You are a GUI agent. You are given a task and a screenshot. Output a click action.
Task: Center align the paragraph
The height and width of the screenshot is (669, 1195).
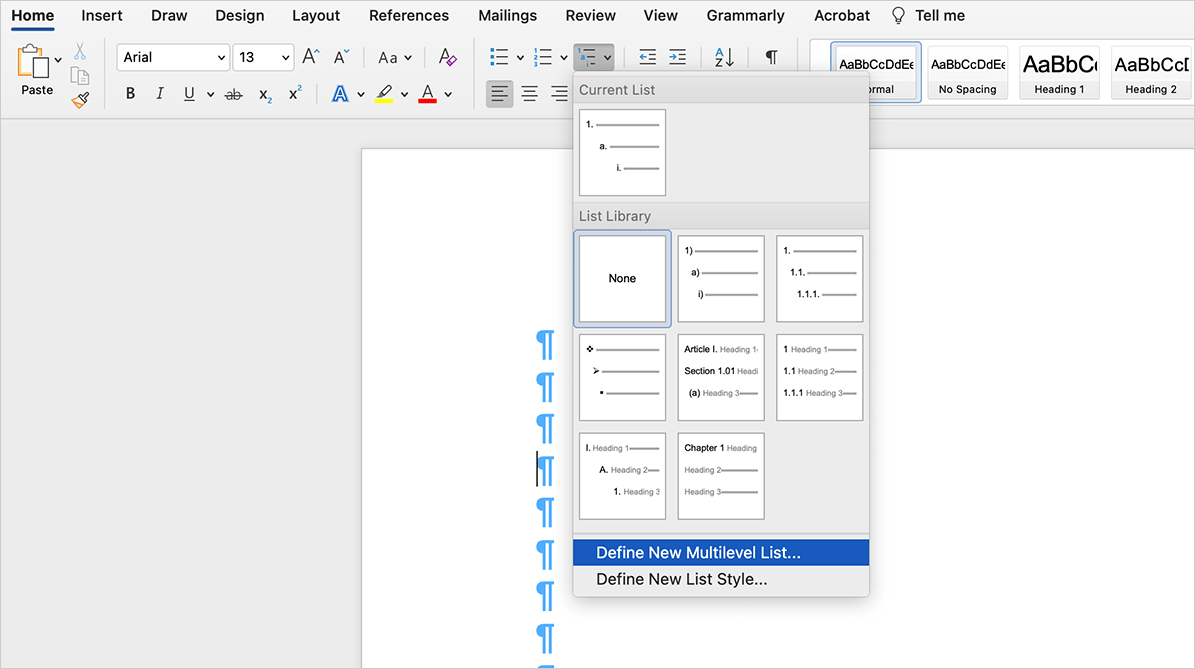[x=530, y=92]
